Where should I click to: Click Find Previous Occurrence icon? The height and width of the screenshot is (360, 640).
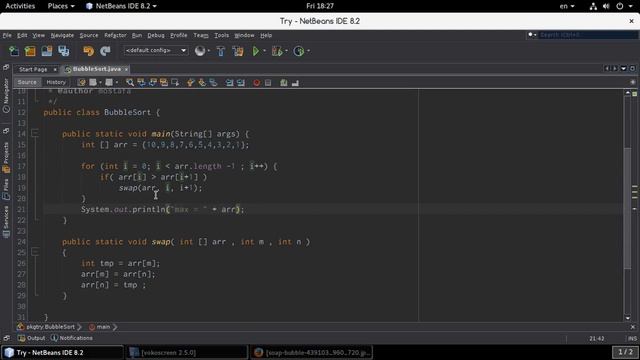pyautogui.click(x=141, y=83)
